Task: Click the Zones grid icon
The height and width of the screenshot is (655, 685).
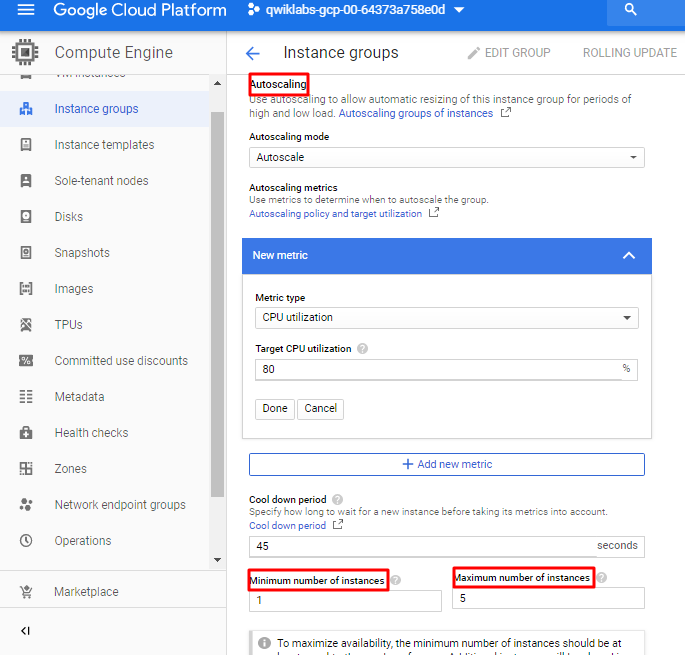Action: (26, 468)
